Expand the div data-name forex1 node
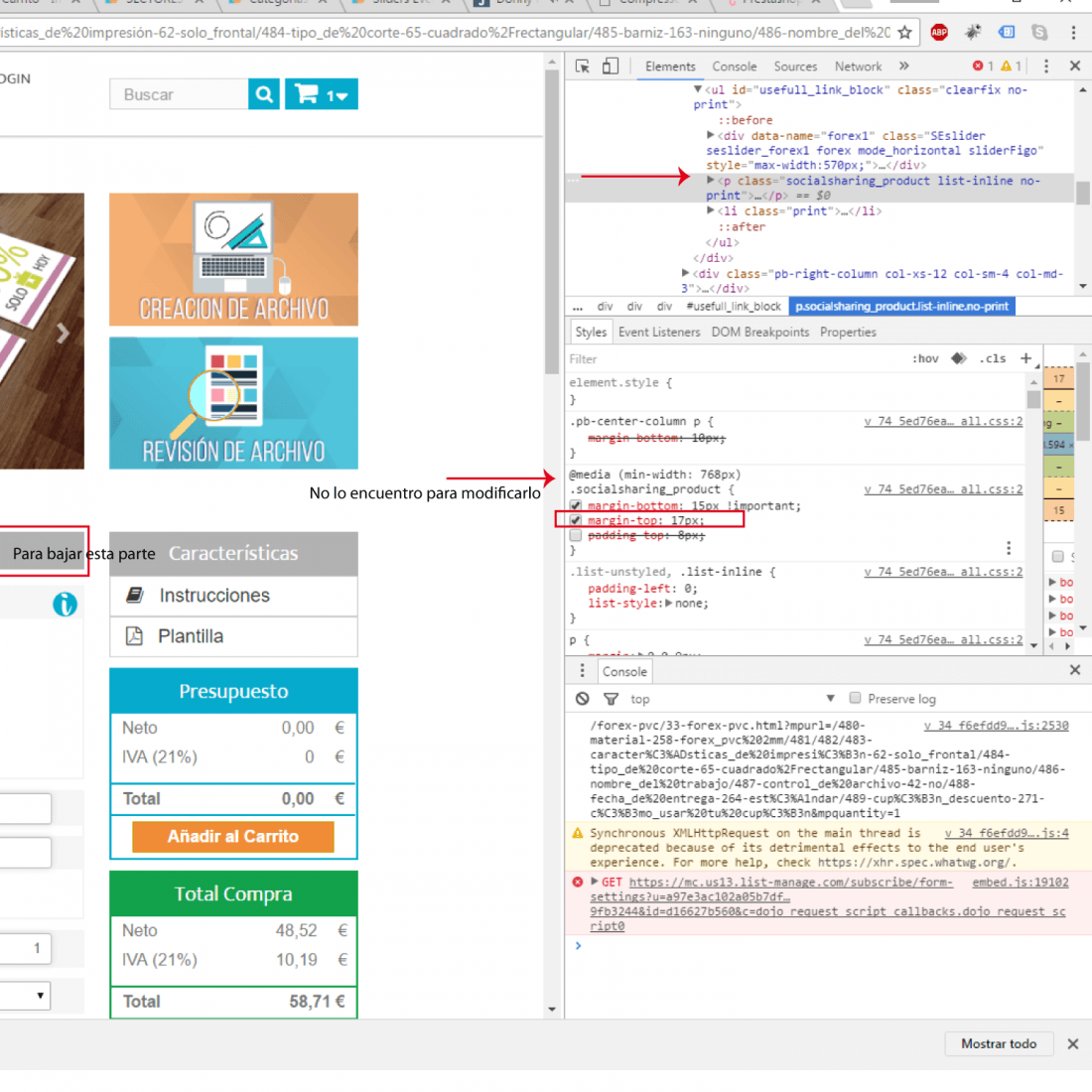The image size is (1092, 1092). click(x=711, y=135)
